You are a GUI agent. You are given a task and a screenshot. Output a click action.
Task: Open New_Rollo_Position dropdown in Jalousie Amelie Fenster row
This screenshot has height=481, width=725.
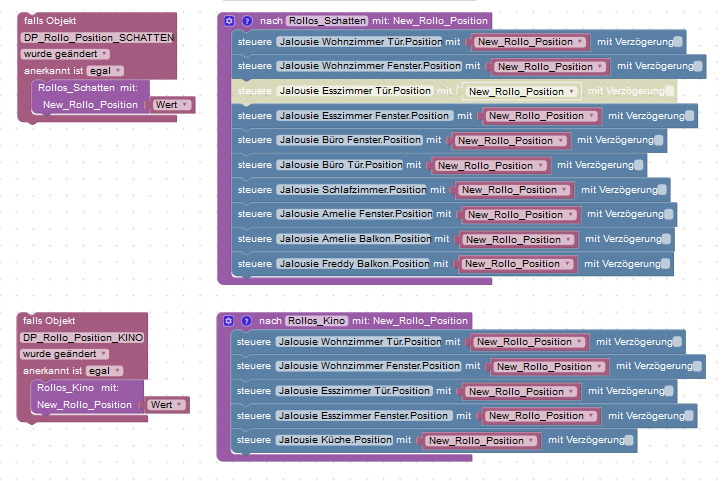(521, 215)
